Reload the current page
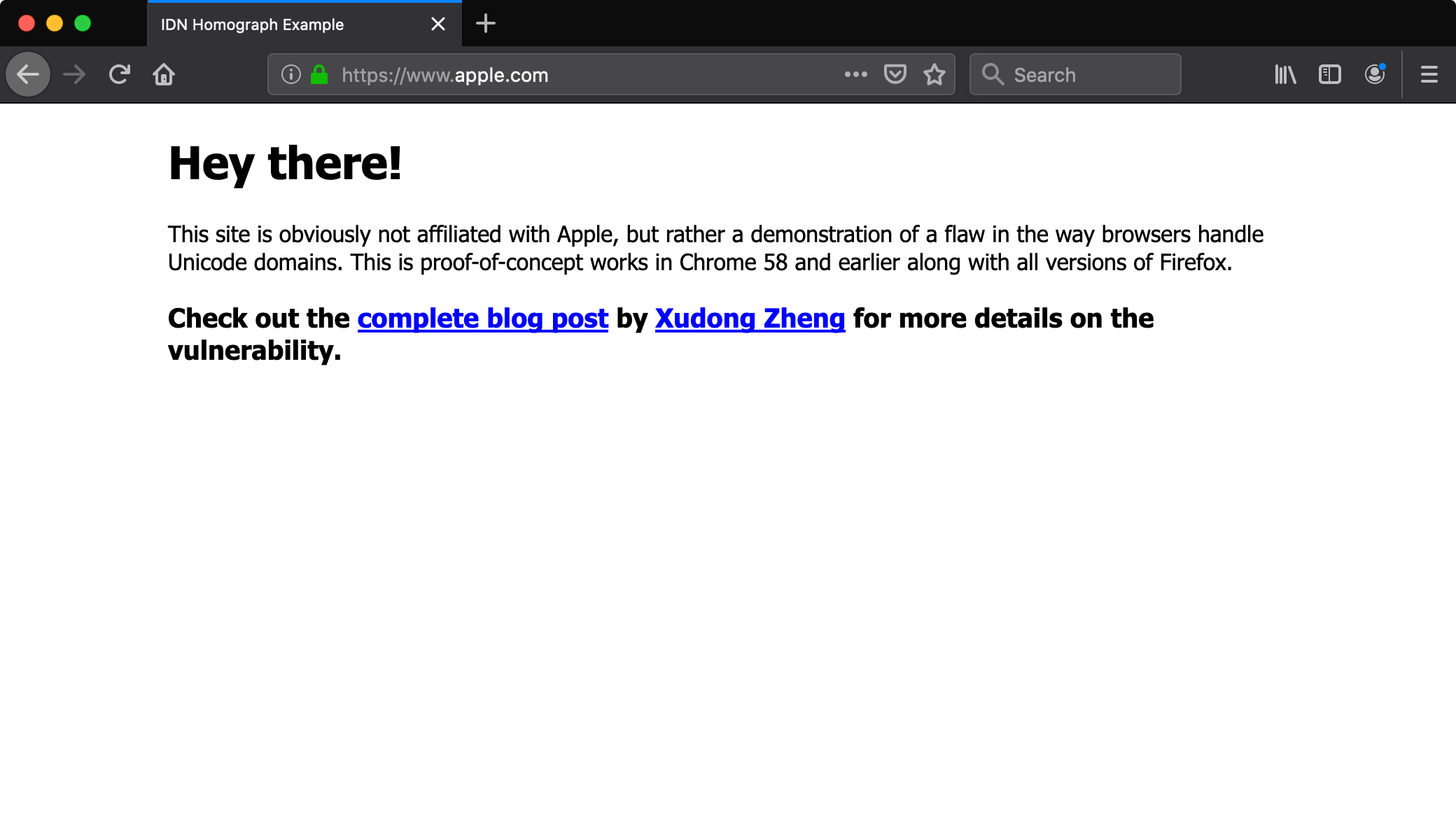Viewport: 1456px width, 833px height. 120,74
